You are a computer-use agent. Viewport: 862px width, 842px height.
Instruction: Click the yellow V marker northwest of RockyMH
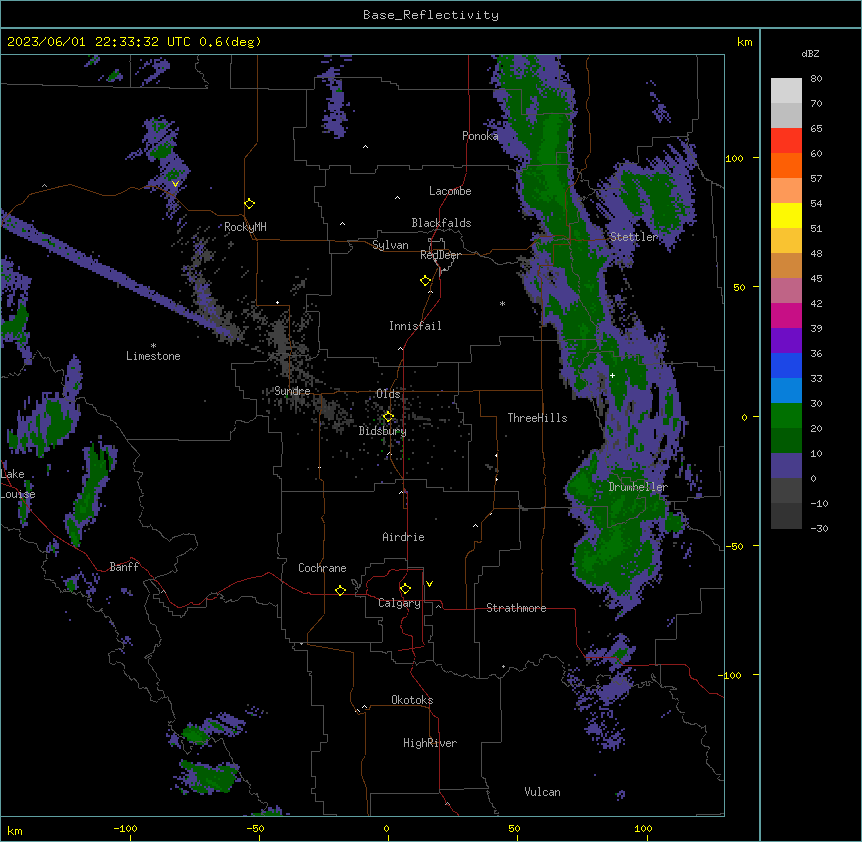tap(175, 184)
